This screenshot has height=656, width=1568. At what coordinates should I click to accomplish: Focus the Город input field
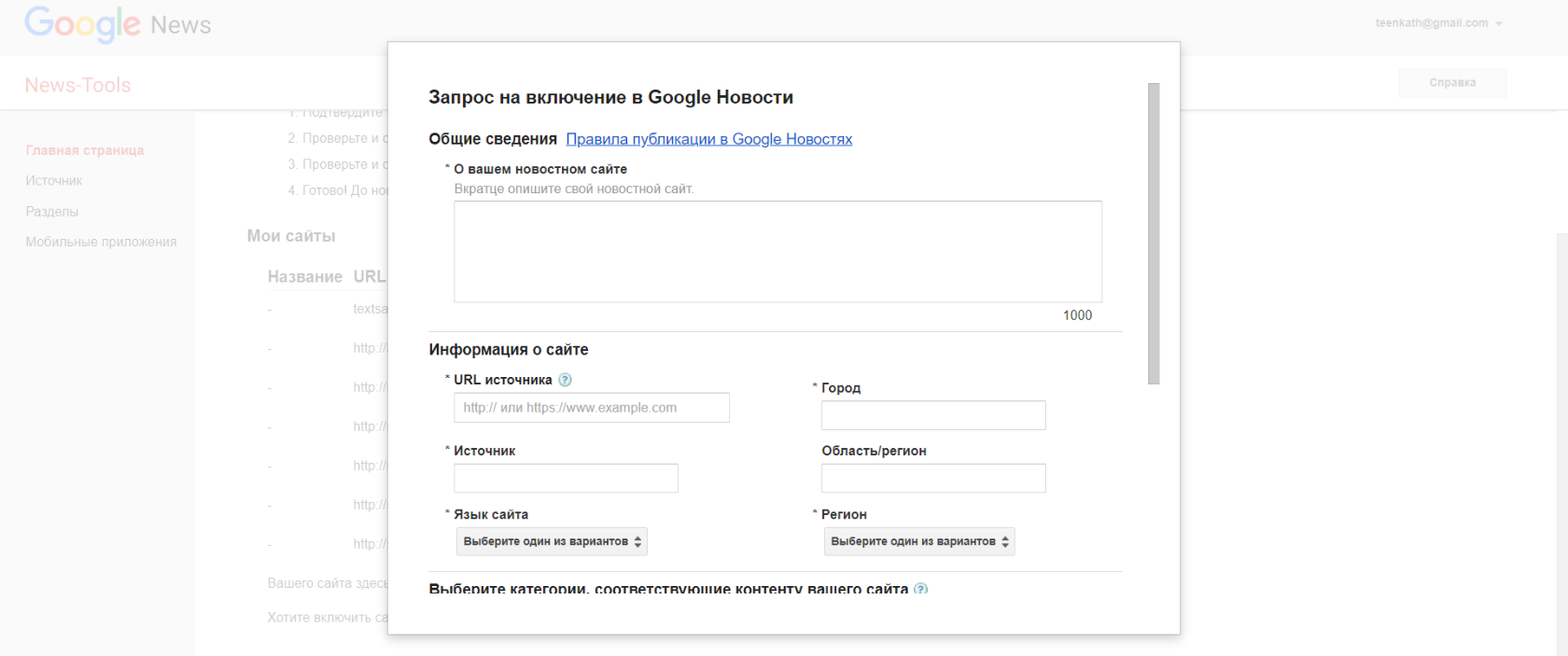933,415
